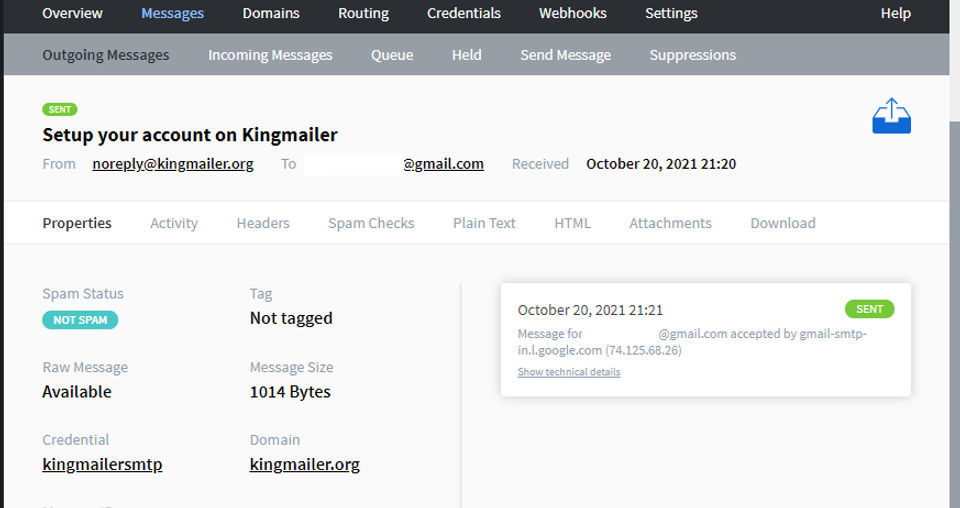Click the NOT SPAM status badge

tap(80, 320)
